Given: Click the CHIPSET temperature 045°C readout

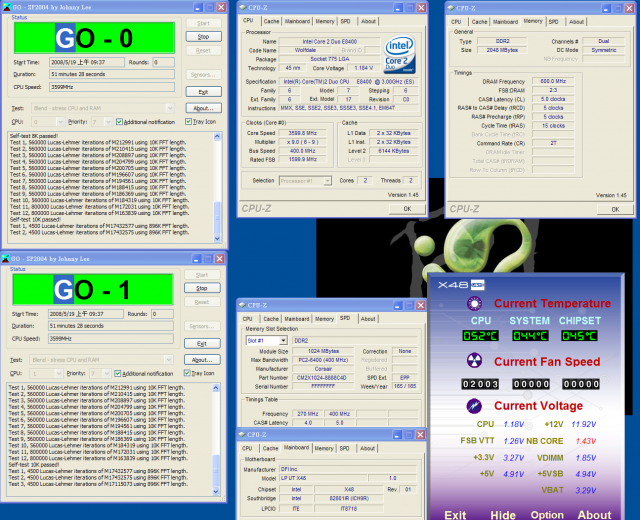Looking at the screenshot, I should click(x=579, y=336).
